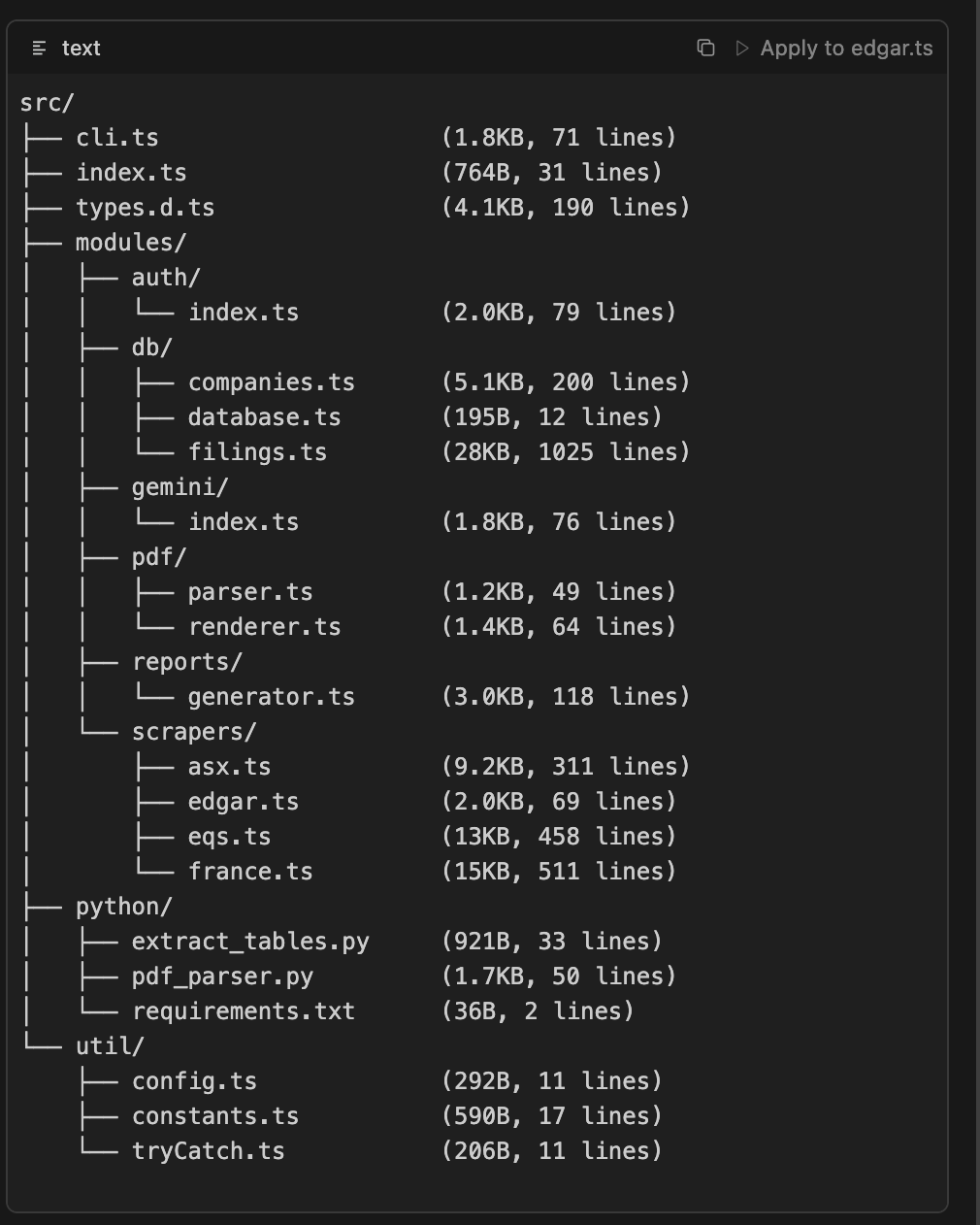
Task: Select renderer.ts under pdf/
Action: pyautogui.click(x=265, y=626)
